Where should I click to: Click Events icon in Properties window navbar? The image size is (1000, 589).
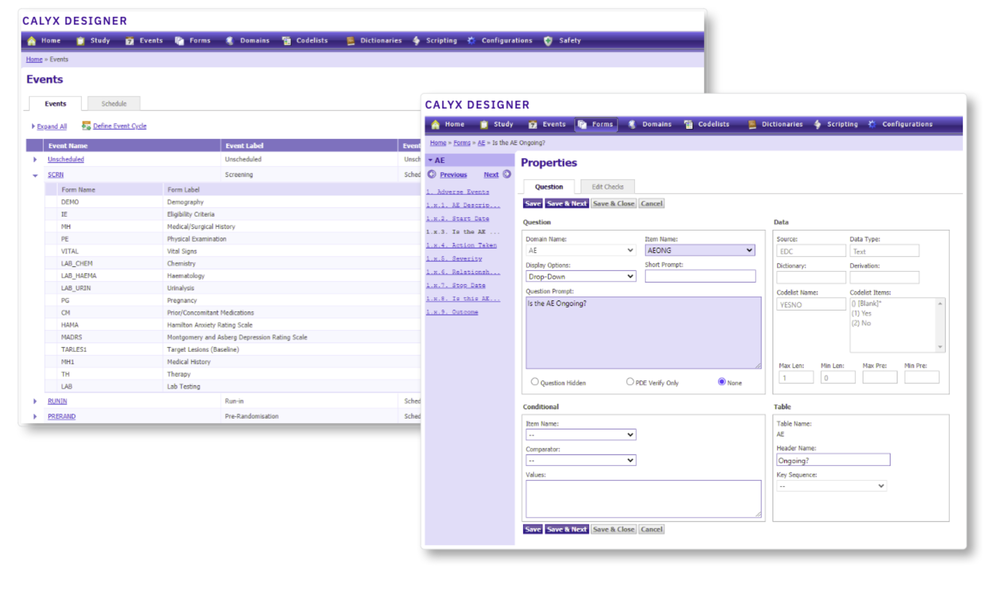(533, 124)
